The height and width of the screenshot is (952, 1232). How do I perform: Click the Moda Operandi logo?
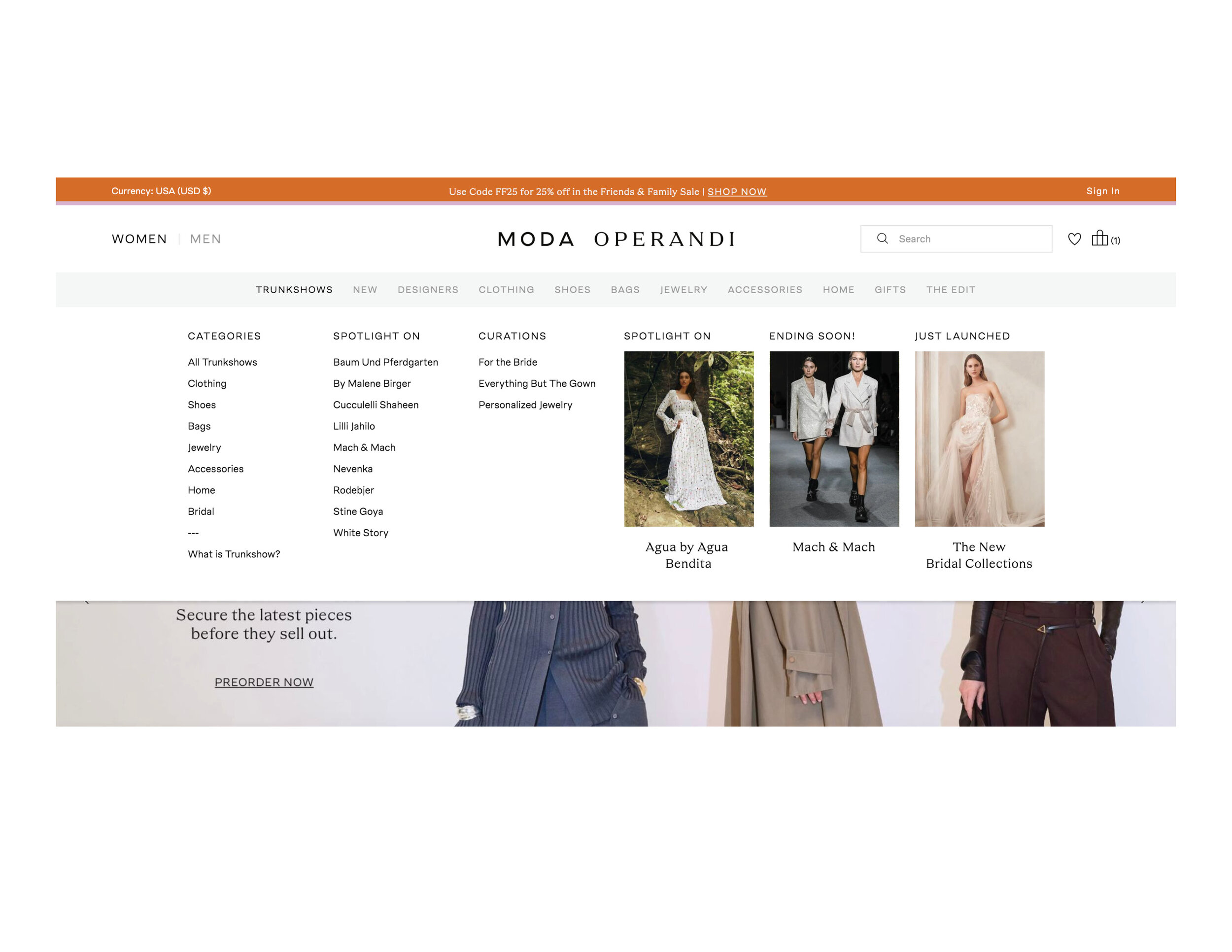[x=616, y=239]
